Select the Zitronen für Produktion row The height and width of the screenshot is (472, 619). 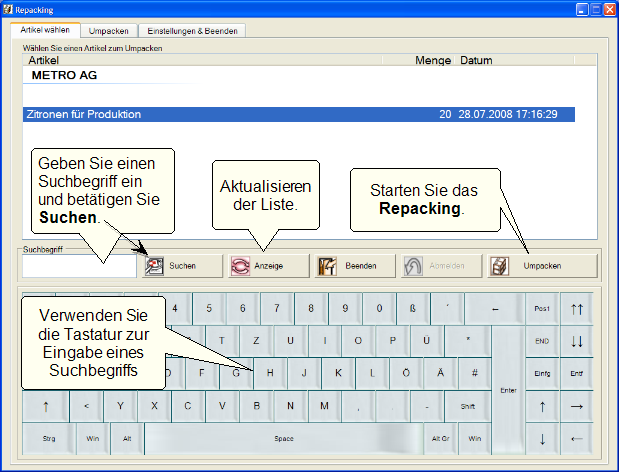point(298,115)
